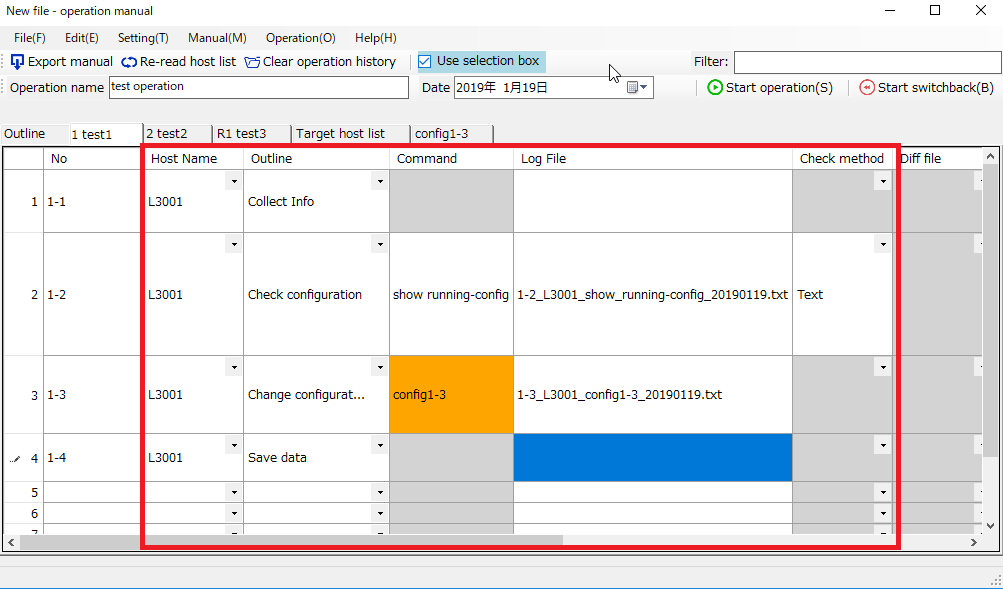Click the Filter text input field
The image size is (1003, 589).
866,63
